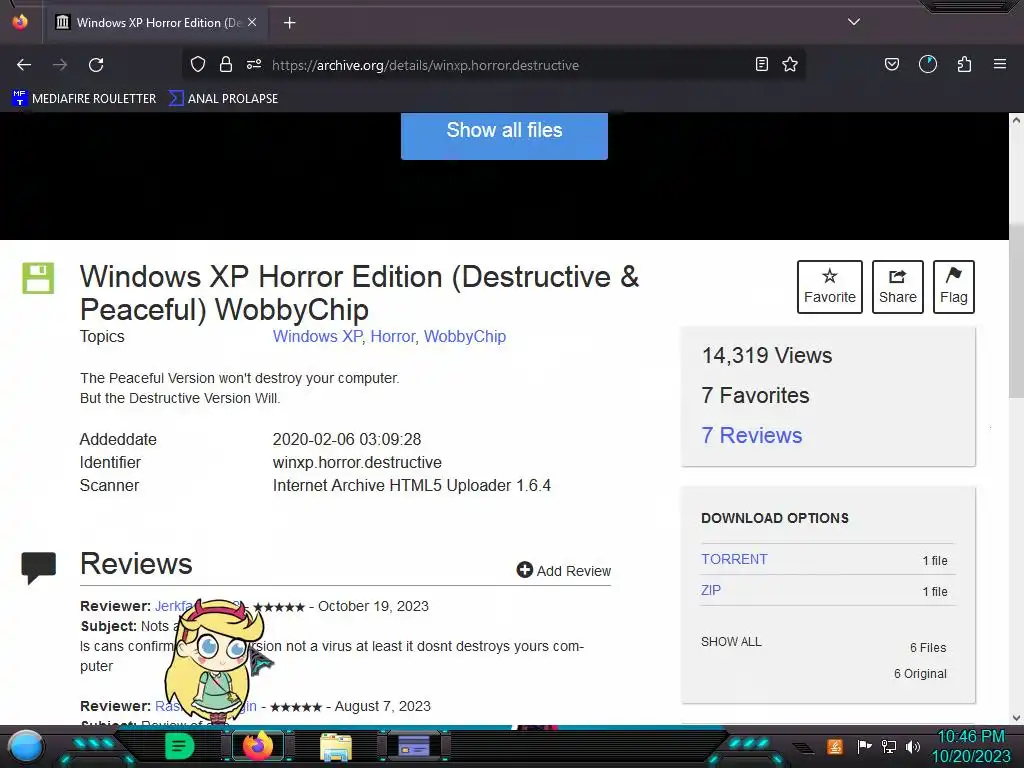This screenshot has height=768, width=1024.
Task: Bookmark this page with the star icon
Action: pyautogui.click(x=790, y=64)
